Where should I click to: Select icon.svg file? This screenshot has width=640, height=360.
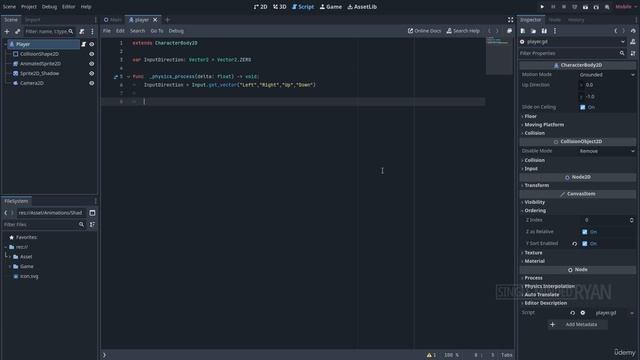click(29, 276)
